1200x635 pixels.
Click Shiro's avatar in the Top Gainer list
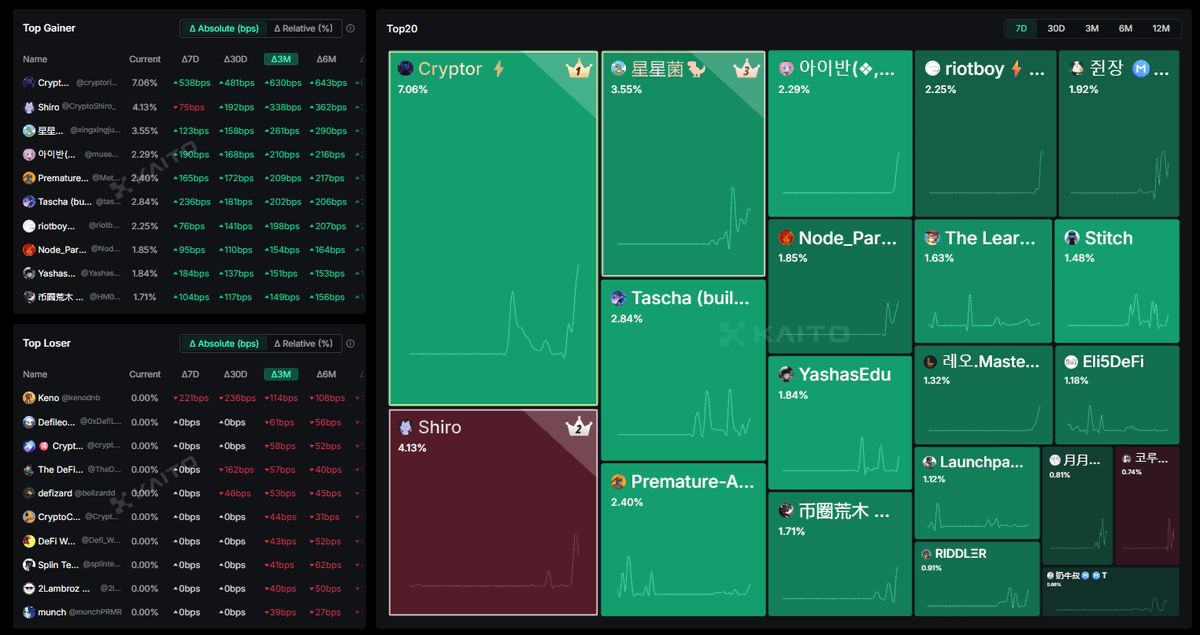29,107
